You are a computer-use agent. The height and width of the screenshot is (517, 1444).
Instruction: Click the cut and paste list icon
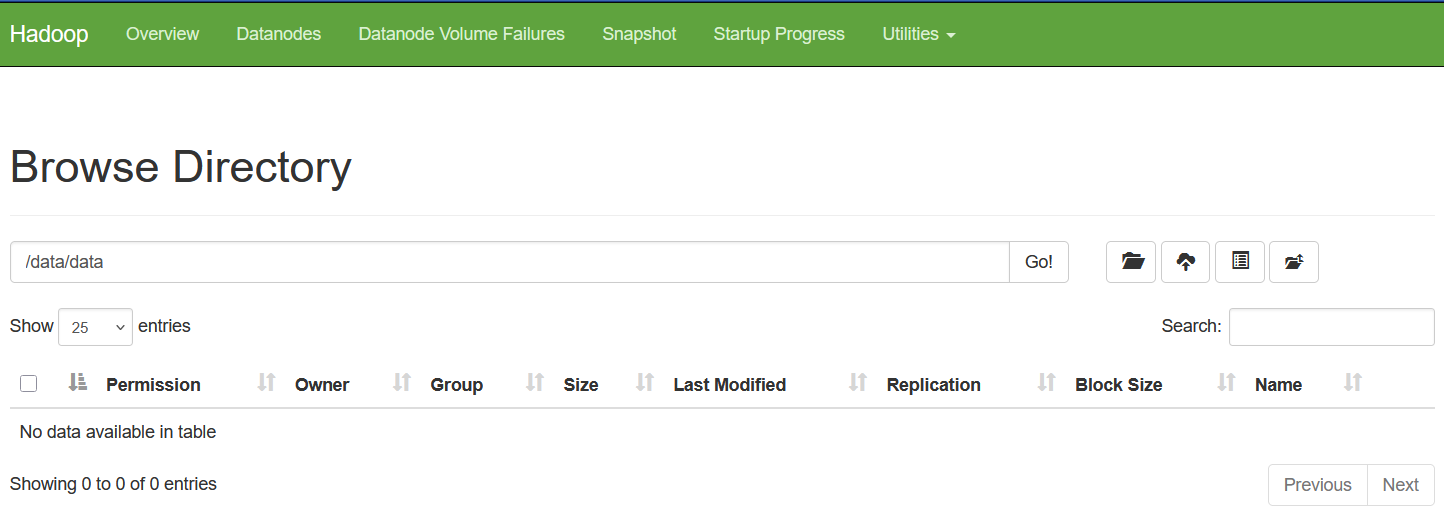1240,262
